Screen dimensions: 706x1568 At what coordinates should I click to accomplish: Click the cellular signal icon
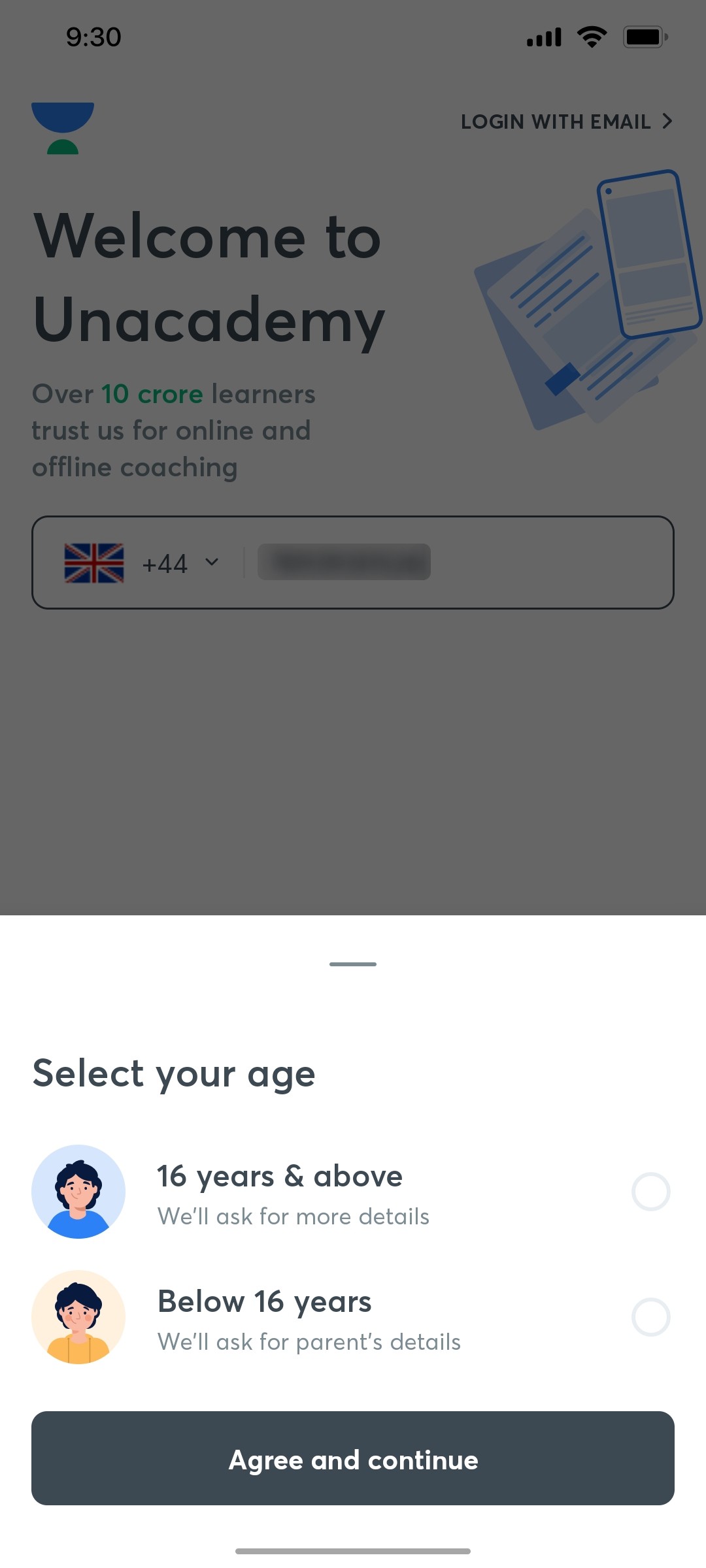click(543, 37)
